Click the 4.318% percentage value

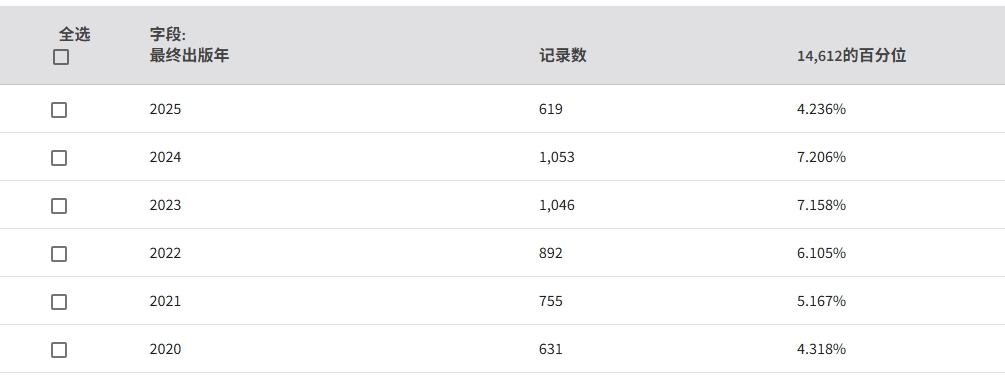point(821,349)
